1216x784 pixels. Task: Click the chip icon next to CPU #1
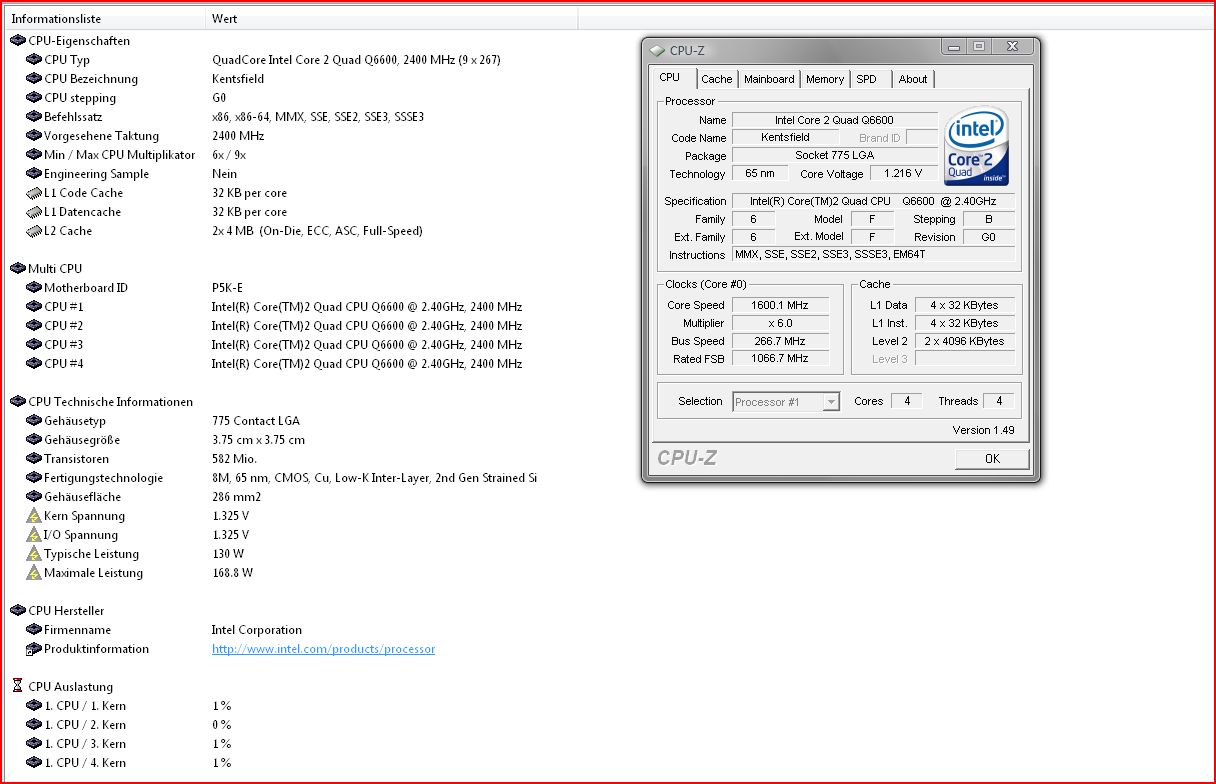[x=34, y=307]
